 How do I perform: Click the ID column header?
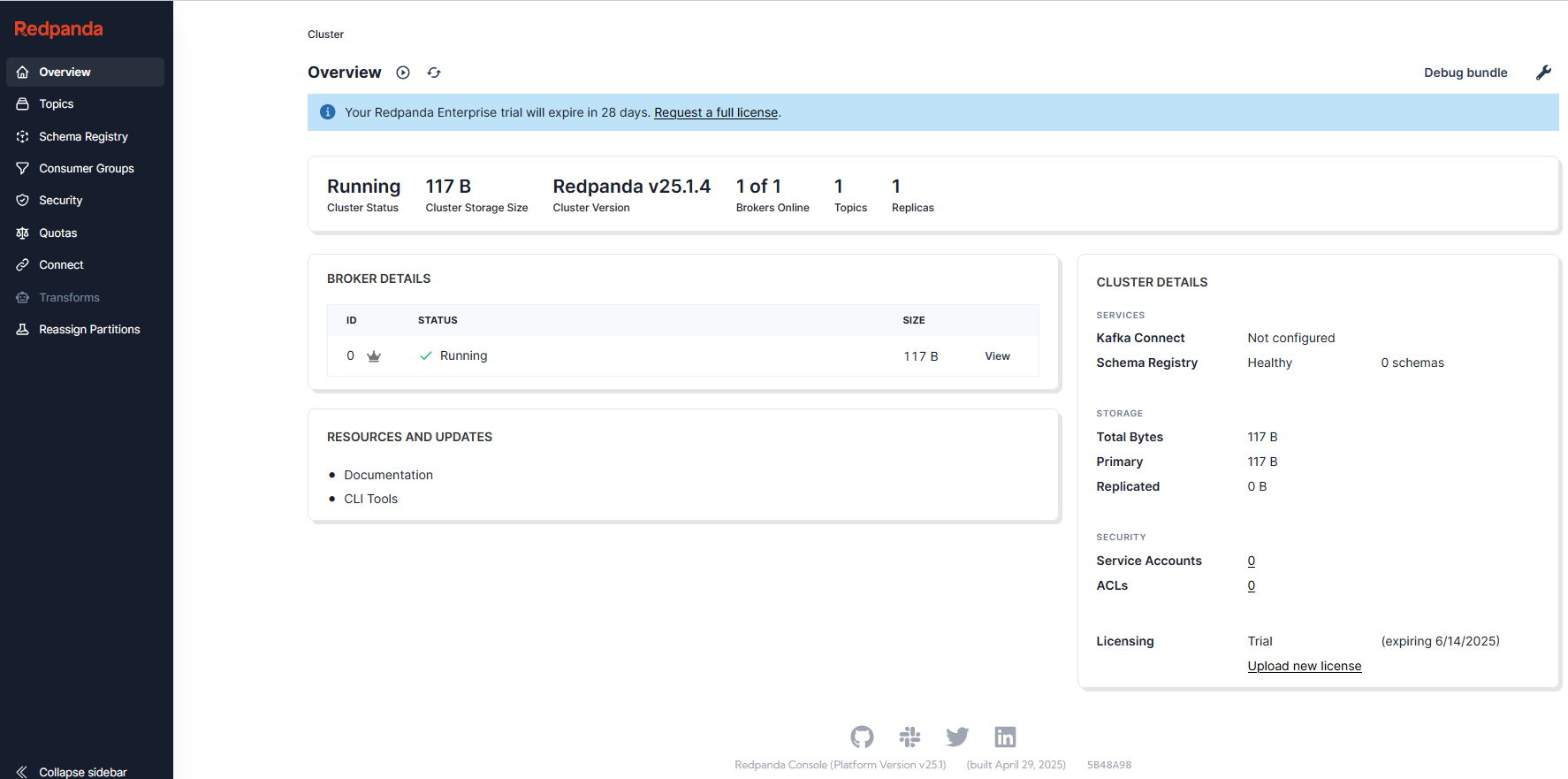pos(351,320)
